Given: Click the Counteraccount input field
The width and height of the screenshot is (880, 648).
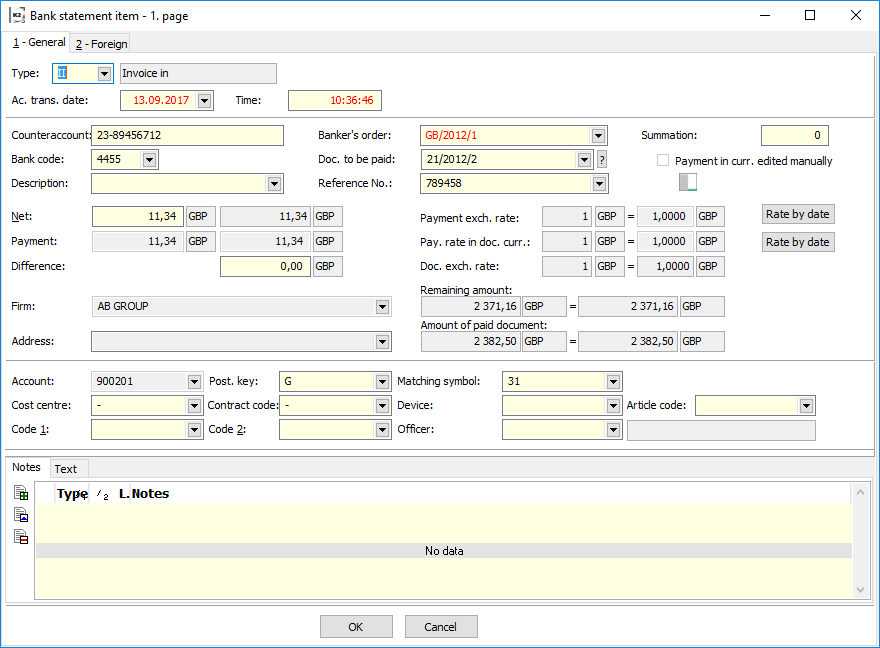Looking at the screenshot, I should (187, 135).
